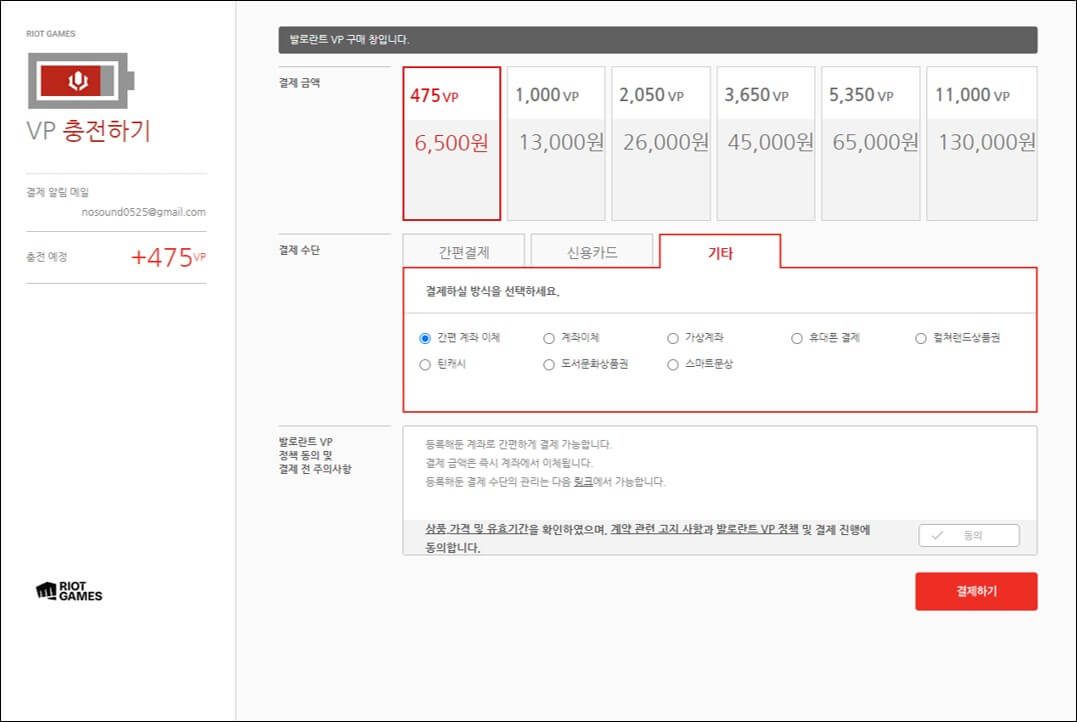Switch to the 간편결제 tab
Viewport: 1077px width, 722px height.
(464, 251)
